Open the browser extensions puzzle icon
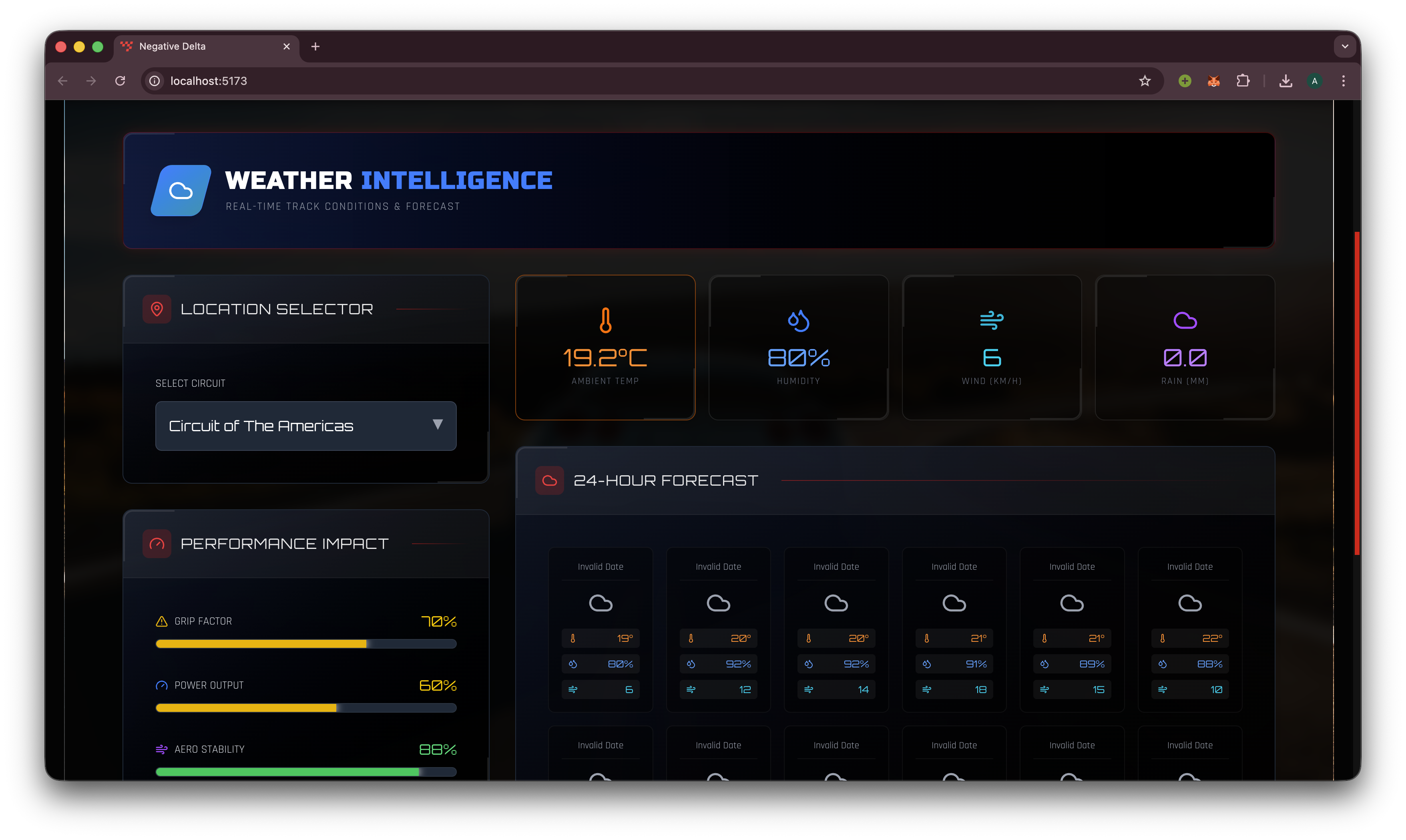The image size is (1406, 840). coord(1243,81)
